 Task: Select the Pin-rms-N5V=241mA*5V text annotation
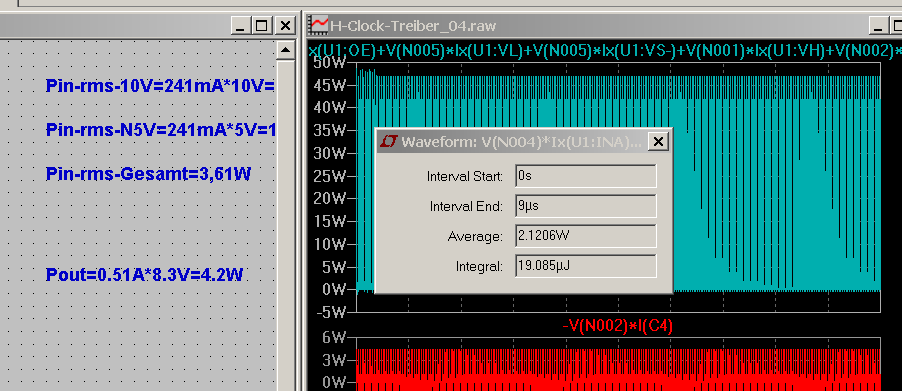pos(160,130)
